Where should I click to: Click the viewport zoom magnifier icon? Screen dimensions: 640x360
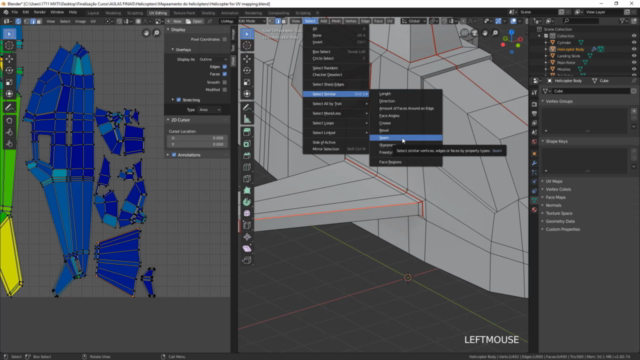pyautogui.click(x=495, y=33)
